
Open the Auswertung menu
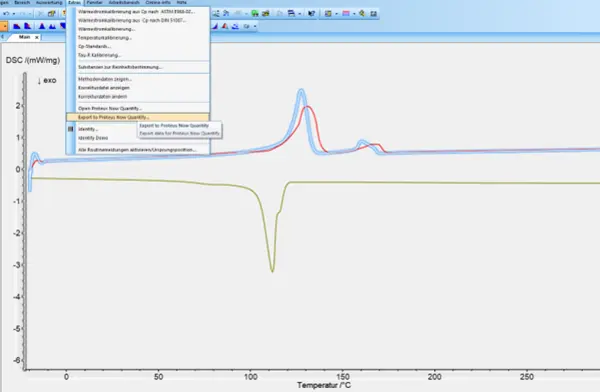(x=49, y=2)
